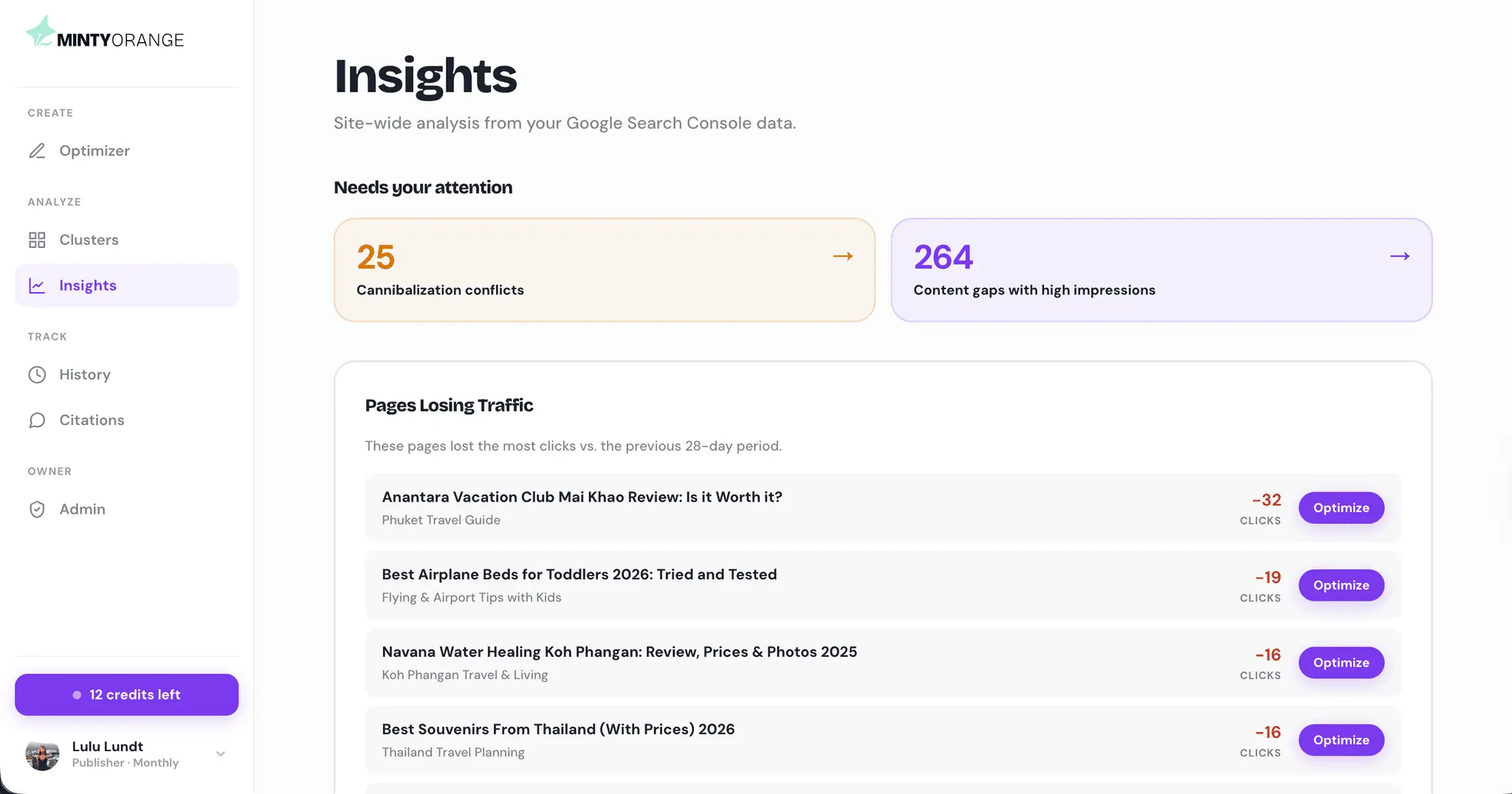
Task: Click the Citations speech bubble icon
Action: point(37,421)
